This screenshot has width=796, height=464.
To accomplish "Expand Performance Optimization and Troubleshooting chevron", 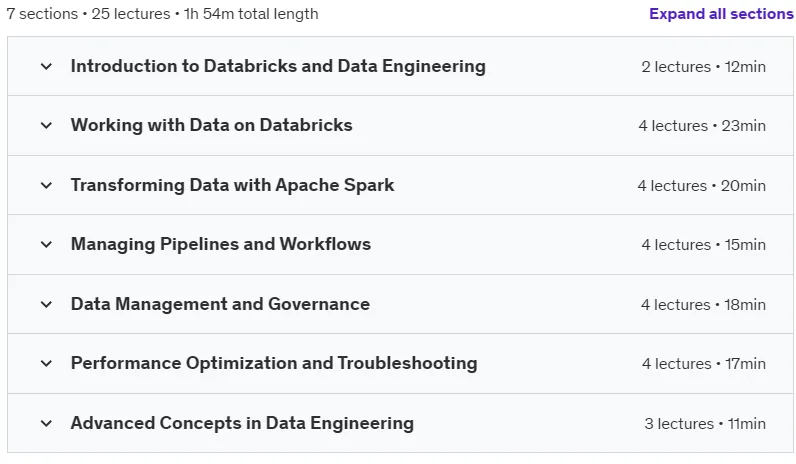I will tap(46, 363).
